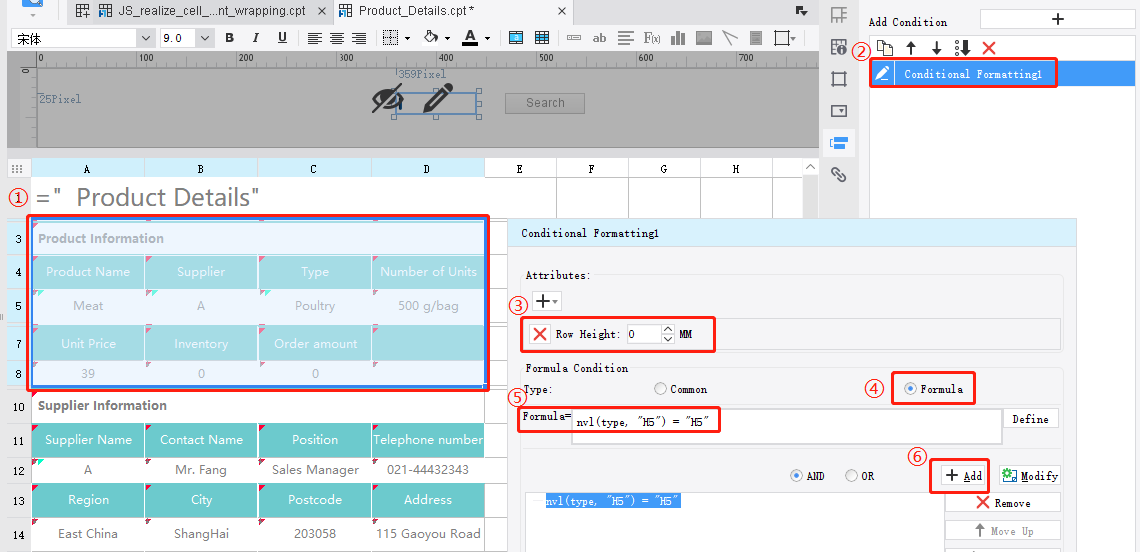Insert formula with F(x) icon
1140x552 pixels.
click(x=652, y=38)
